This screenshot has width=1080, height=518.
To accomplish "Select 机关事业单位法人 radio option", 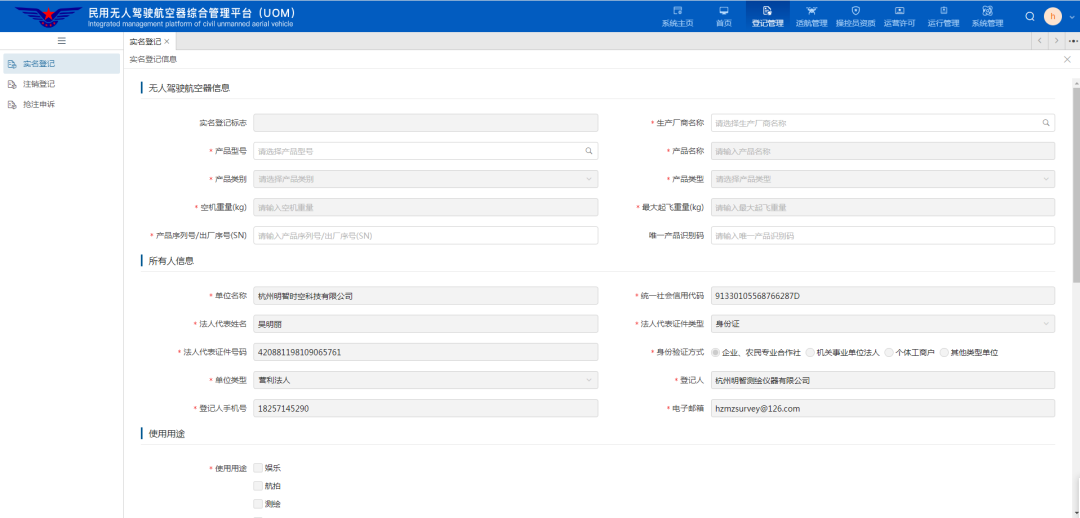I will tap(810, 352).
